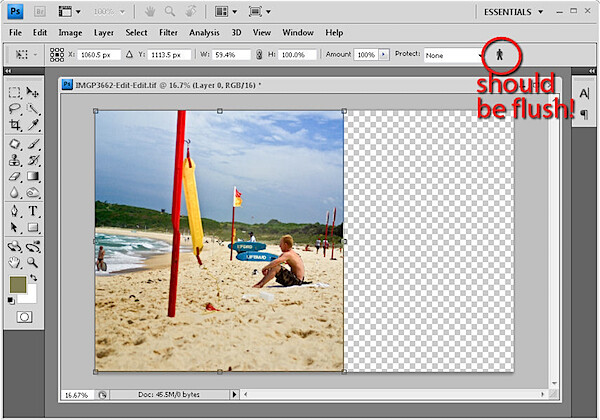Open the File menu
This screenshot has height=420, width=600.
point(15,33)
